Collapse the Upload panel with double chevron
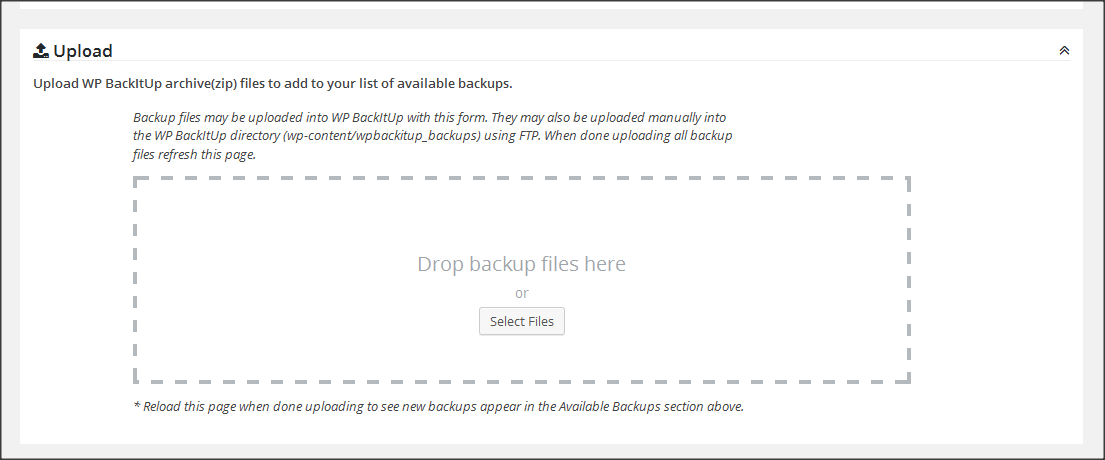 coord(1064,51)
